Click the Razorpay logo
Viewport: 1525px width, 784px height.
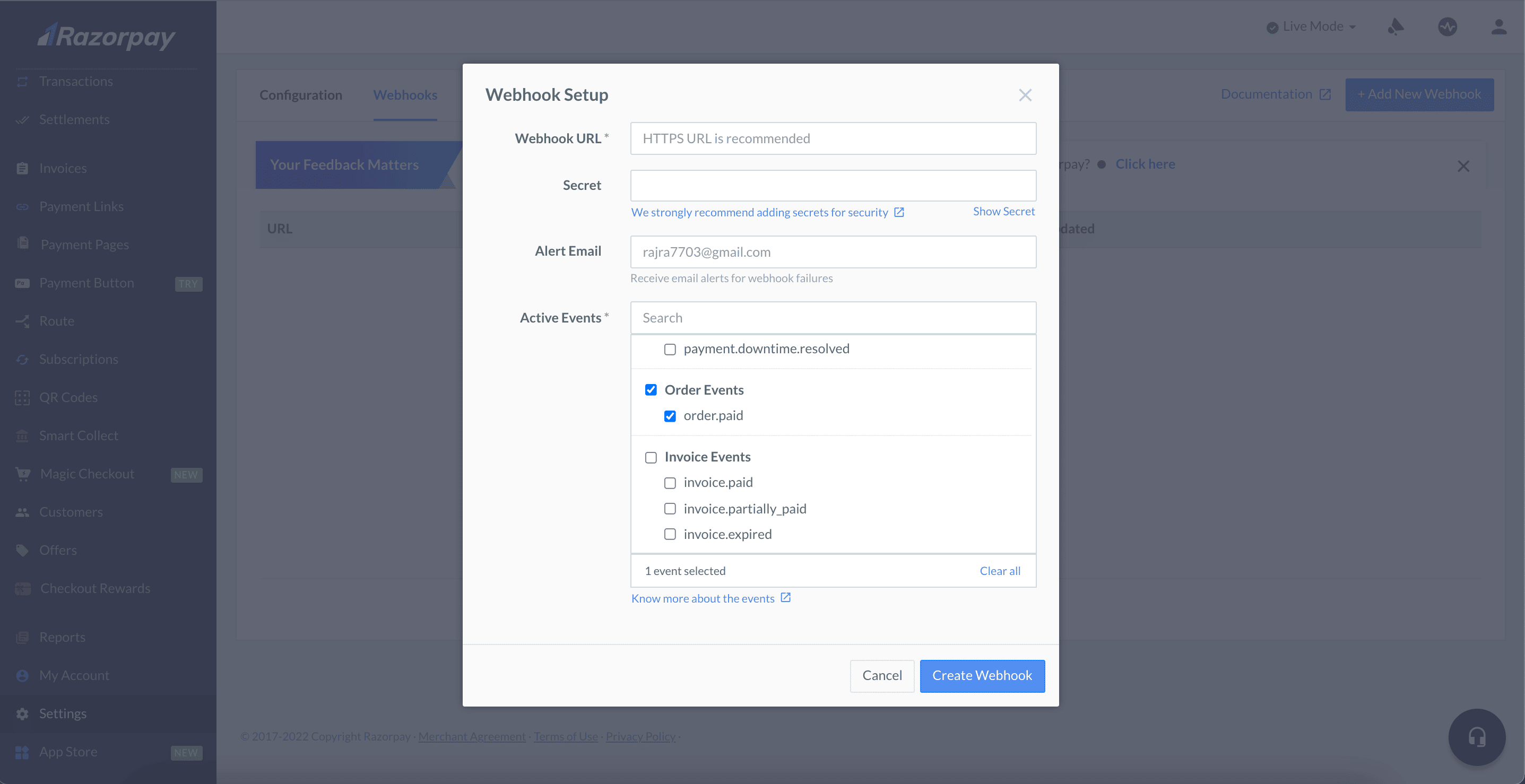click(107, 36)
